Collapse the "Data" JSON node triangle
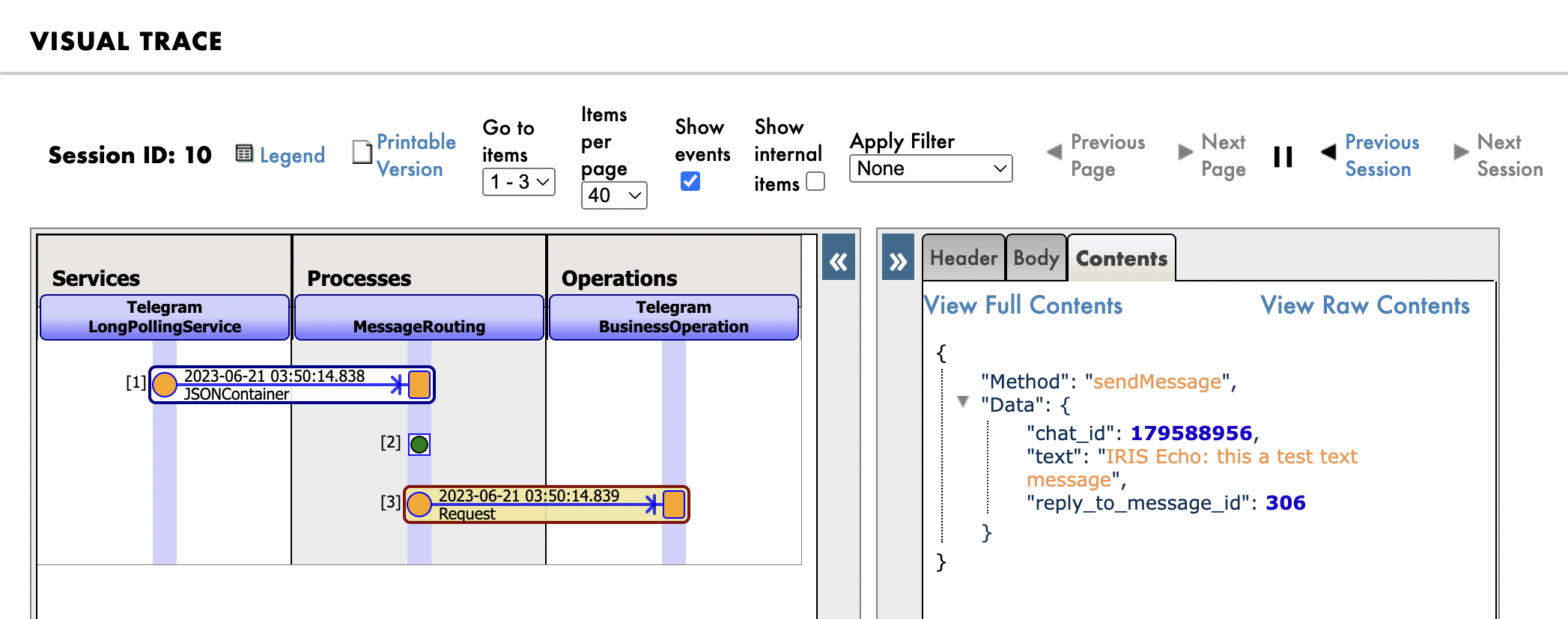1568x619 pixels. coord(963,402)
